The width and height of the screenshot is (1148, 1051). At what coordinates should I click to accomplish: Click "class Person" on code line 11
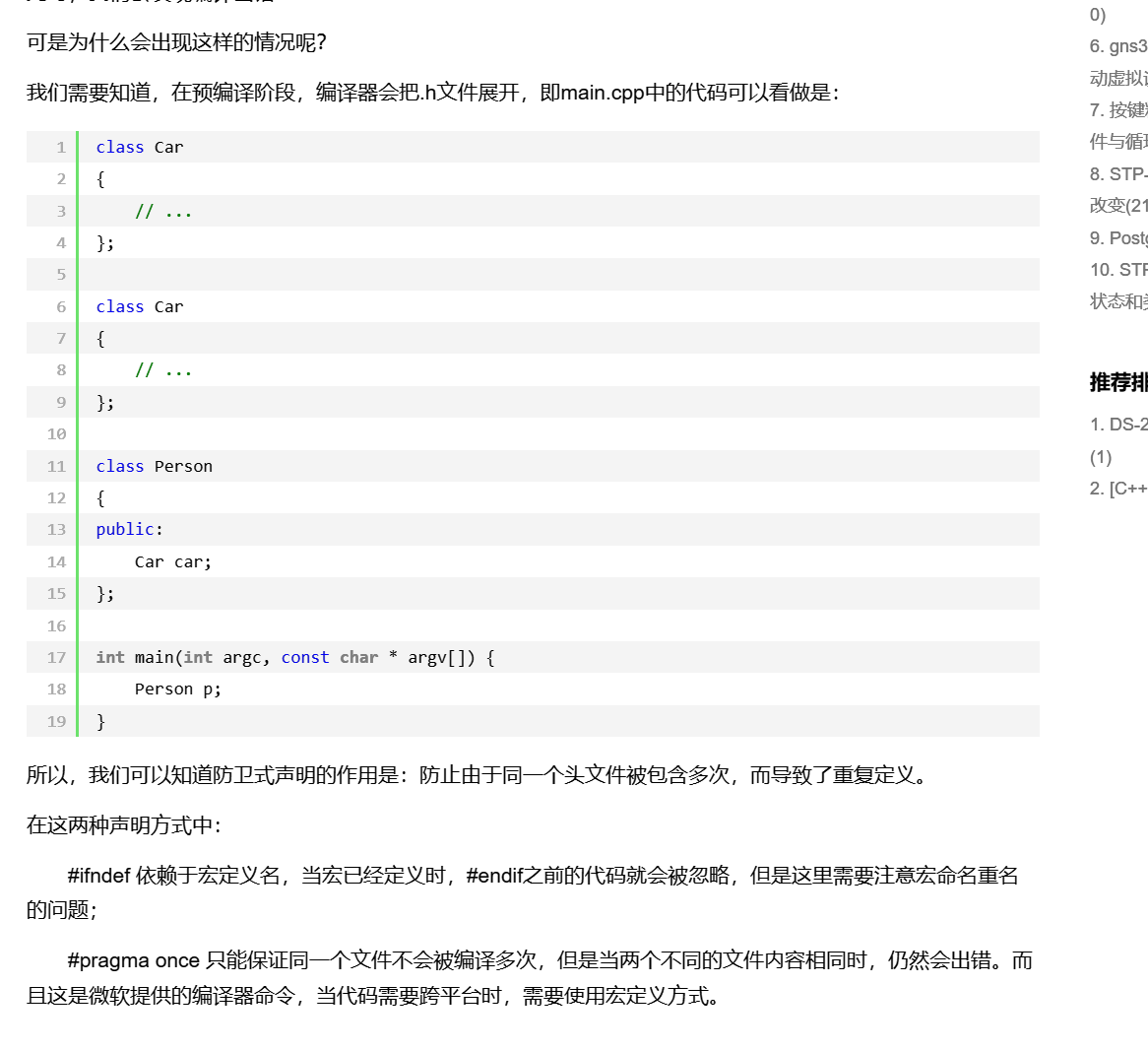click(155, 467)
